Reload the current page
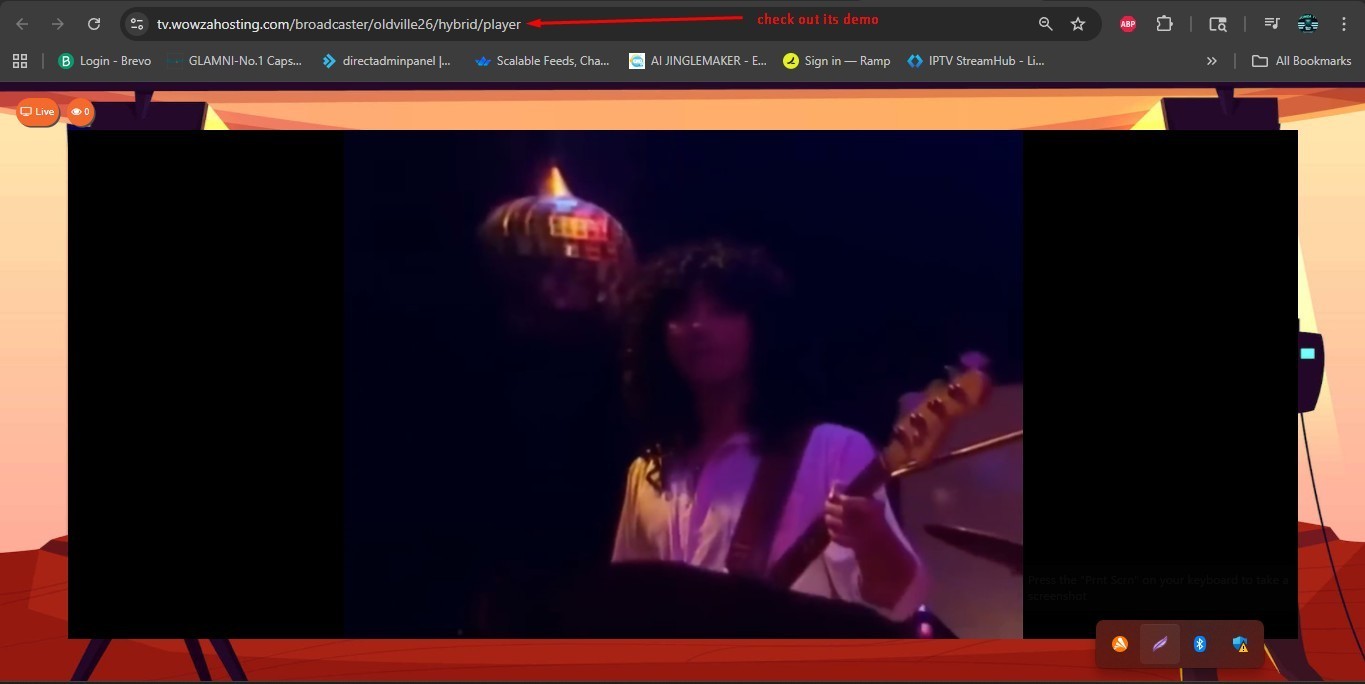The width and height of the screenshot is (1365, 684). pos(94,24)
